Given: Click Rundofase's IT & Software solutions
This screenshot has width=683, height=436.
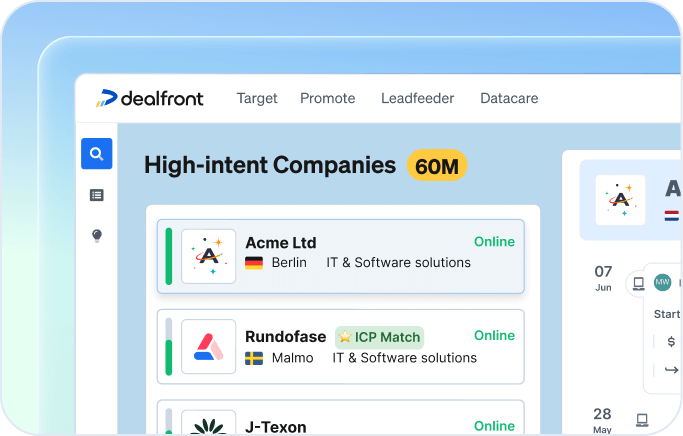Looking at the screenshot, I should pos(405,358).
